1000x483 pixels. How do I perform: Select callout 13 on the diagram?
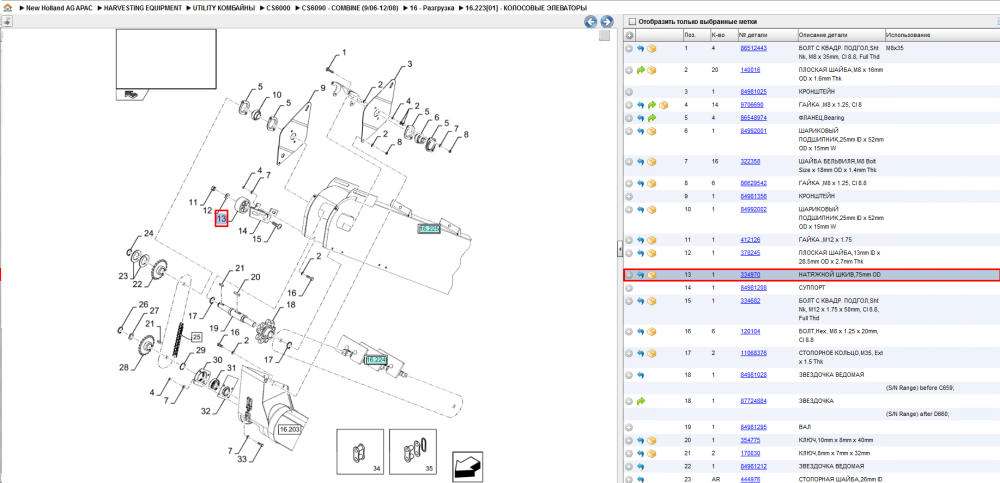(x=221, y=218)
